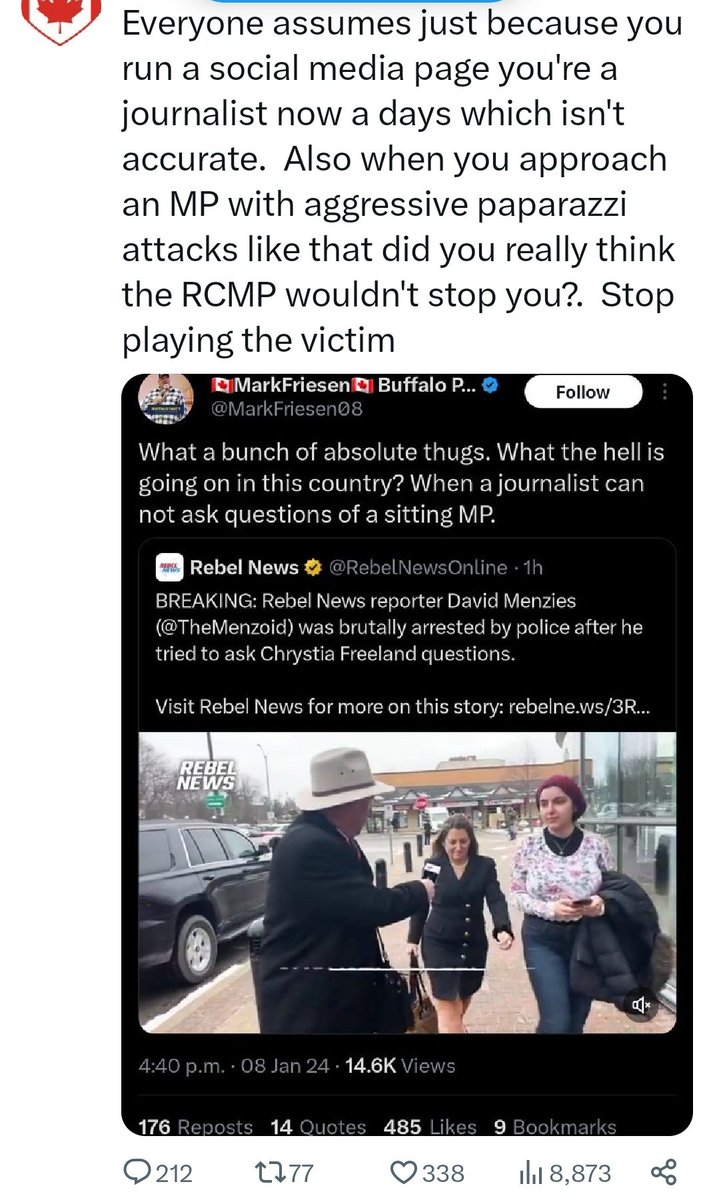Like the tweet using the heart icon

[405, 1171]
